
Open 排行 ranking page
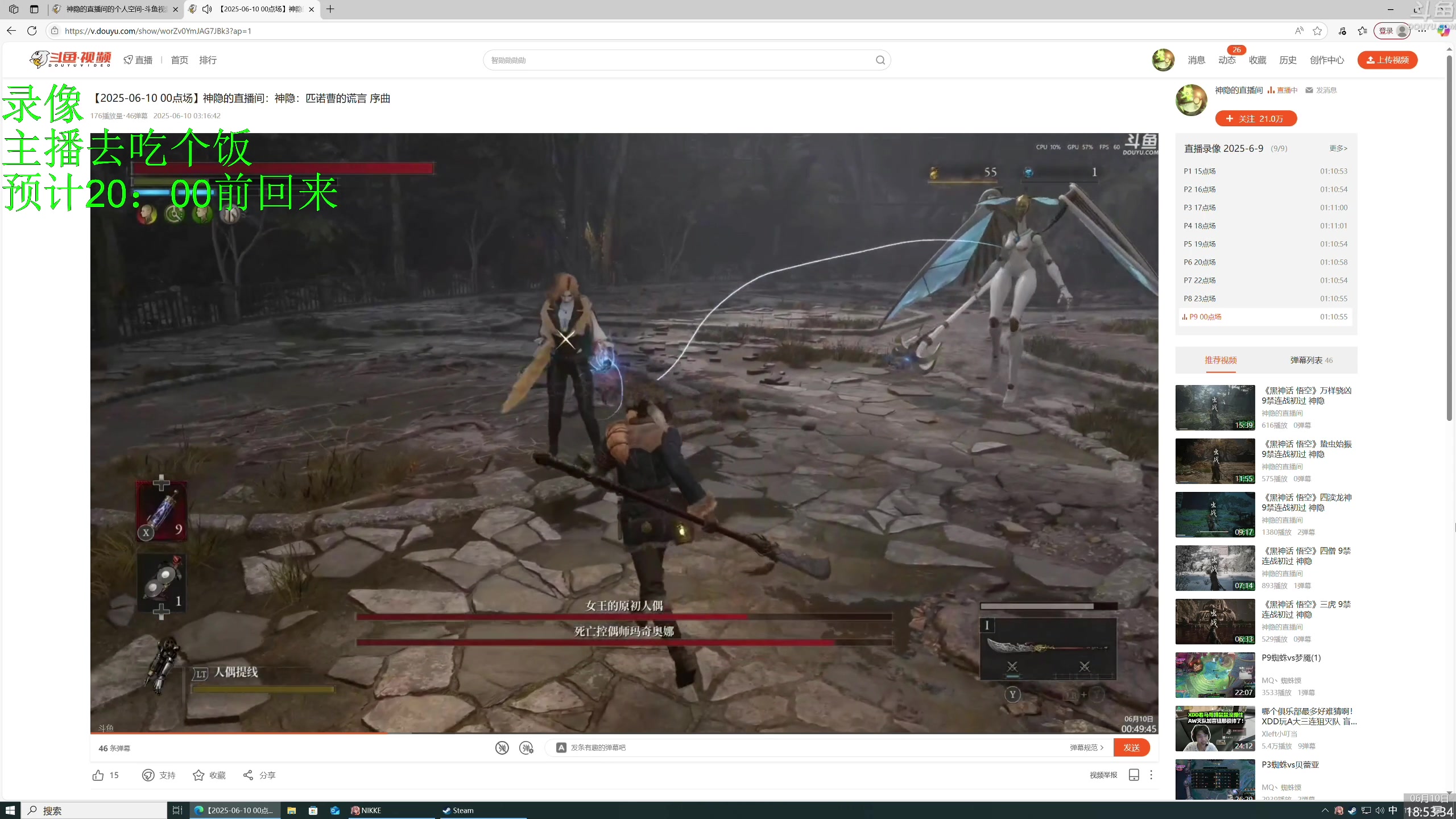208,60
